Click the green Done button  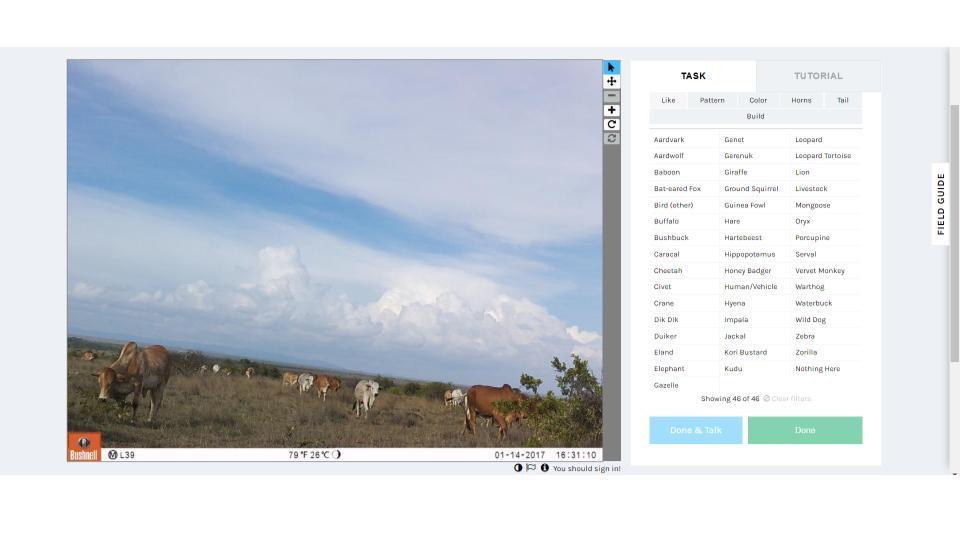tap(805, 430)
